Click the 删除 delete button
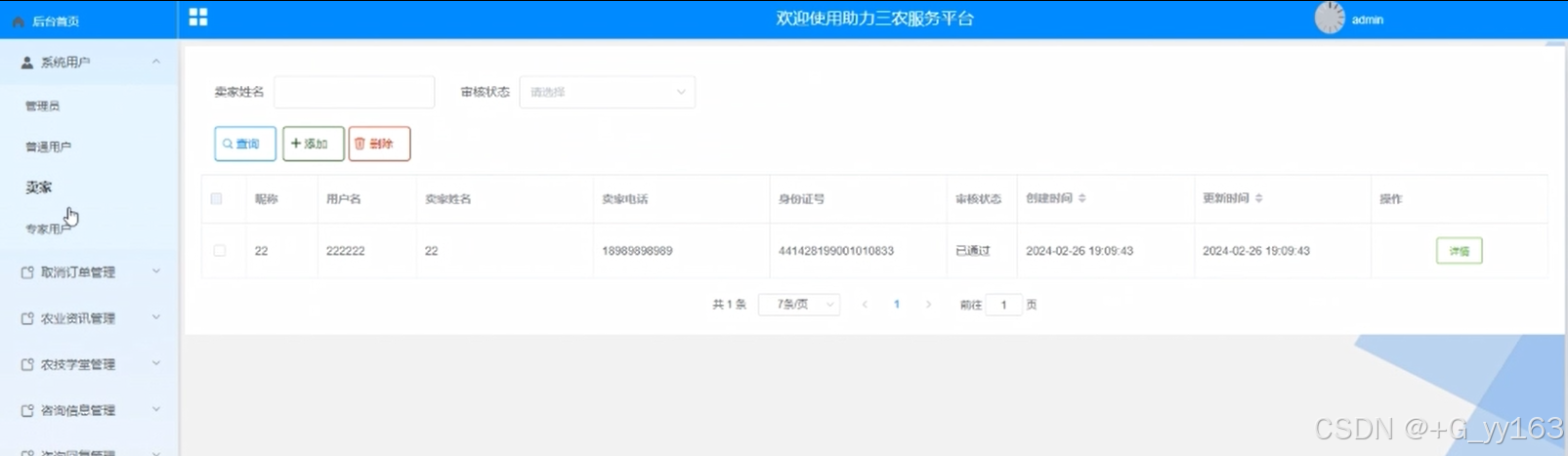Viewport: 1568px width, 456px height. point(379,144)
